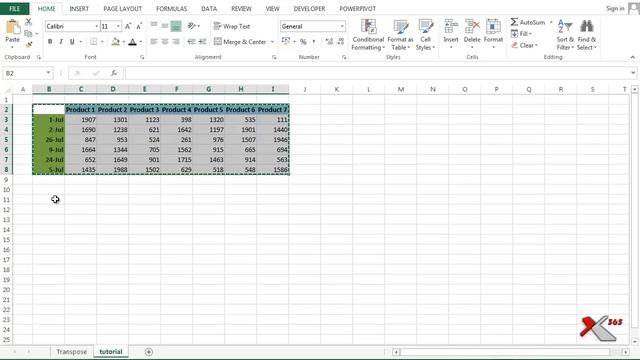This screenshot has width=640, height=360.
Task: Click the Increase Decimal icon
Action: click(x=329, y=41)
